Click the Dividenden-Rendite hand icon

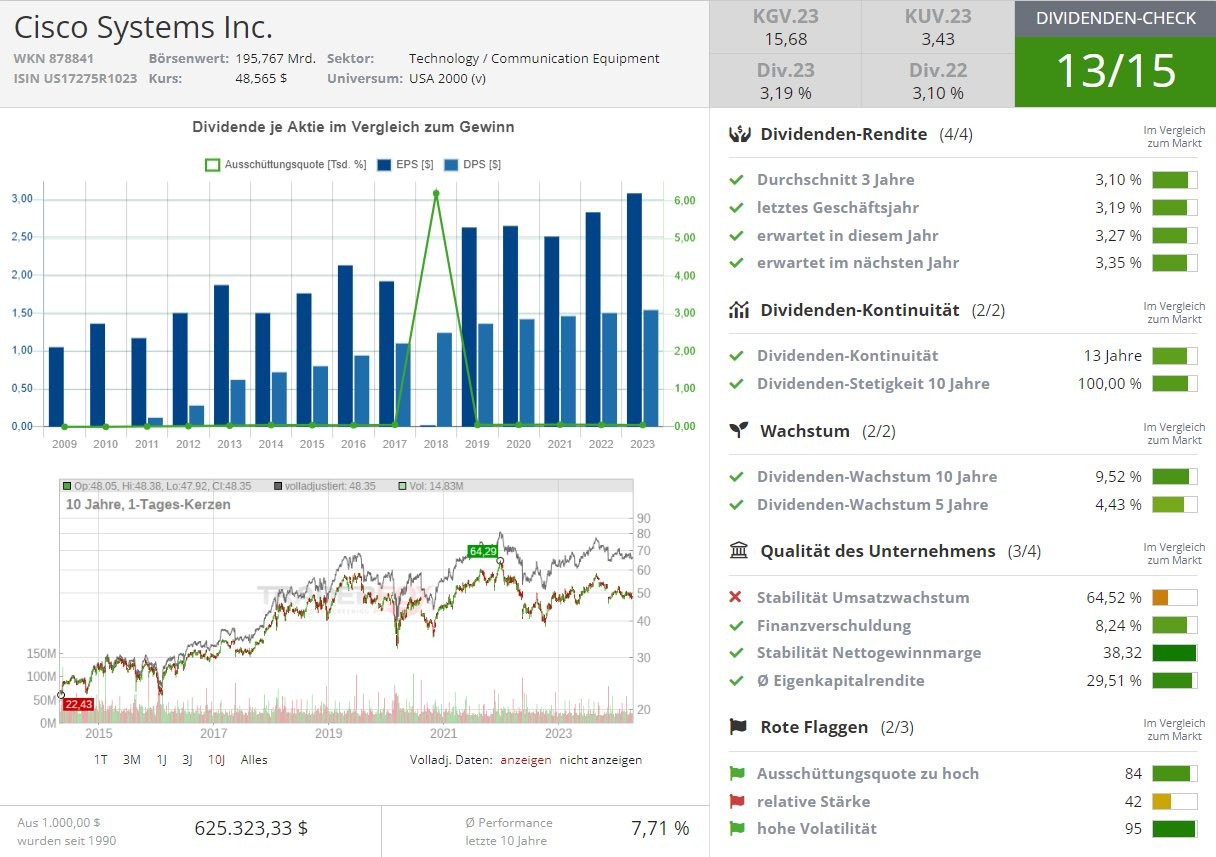[739, 134]
